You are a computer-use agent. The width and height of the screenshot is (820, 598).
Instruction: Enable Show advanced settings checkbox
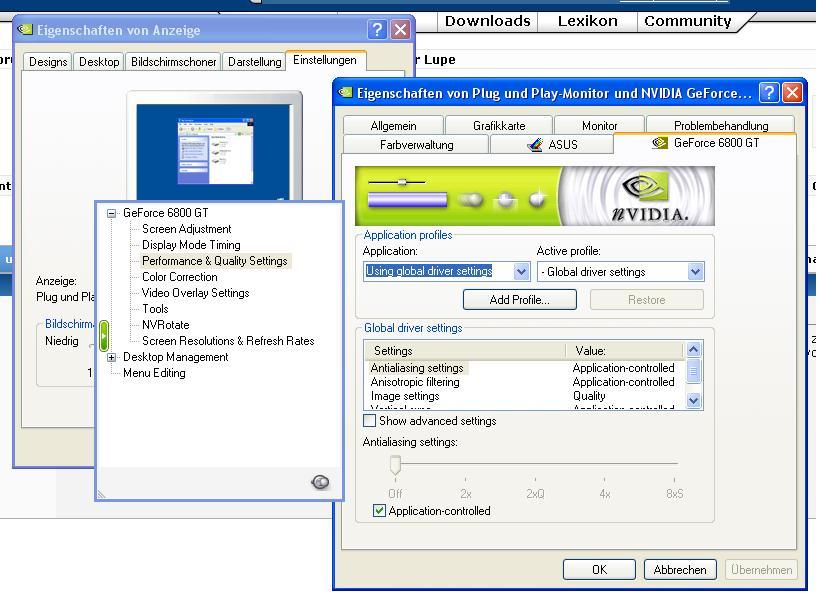(x=369, y=421)
